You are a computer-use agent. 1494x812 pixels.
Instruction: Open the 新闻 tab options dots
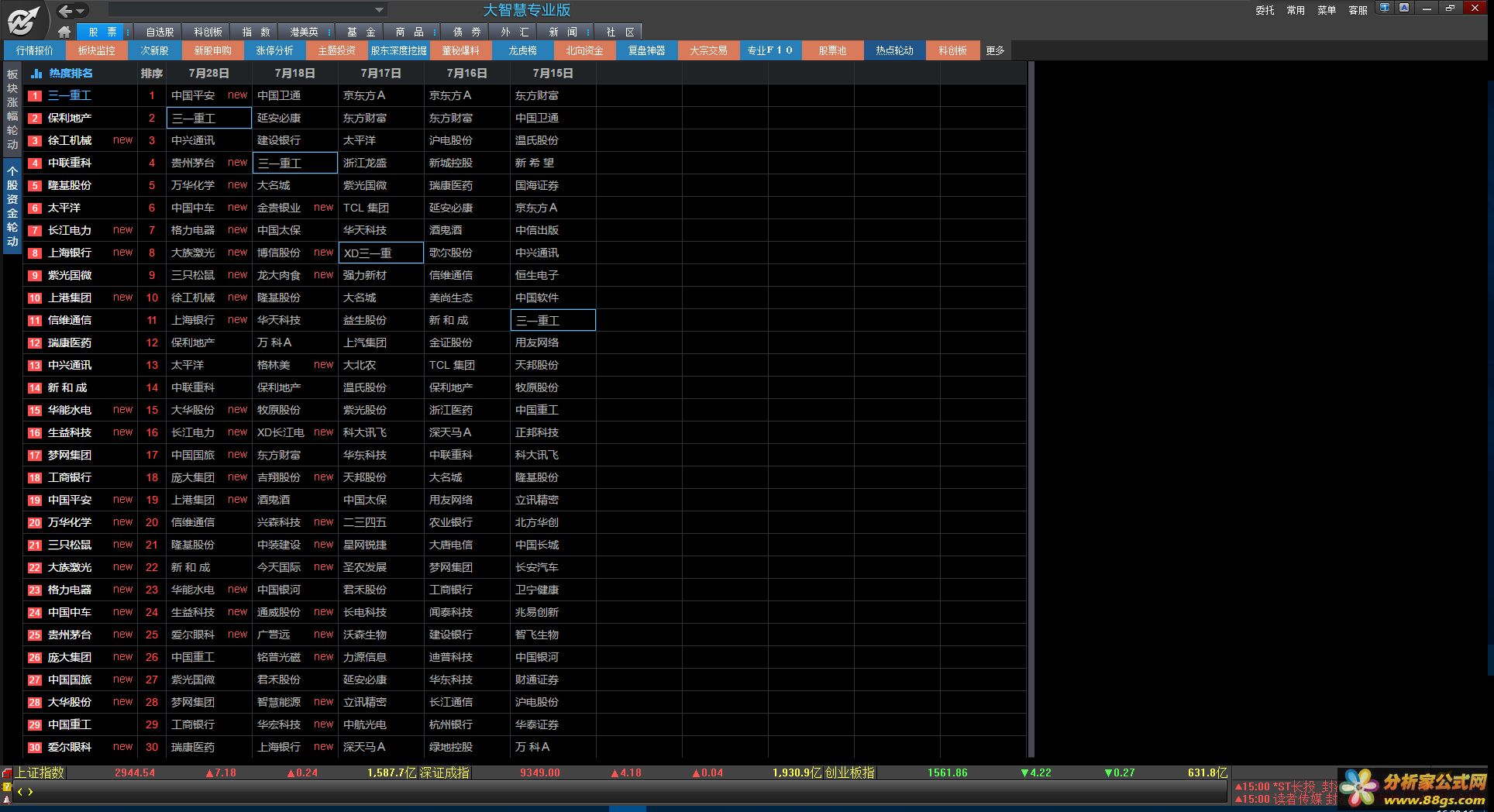[589, 32]
